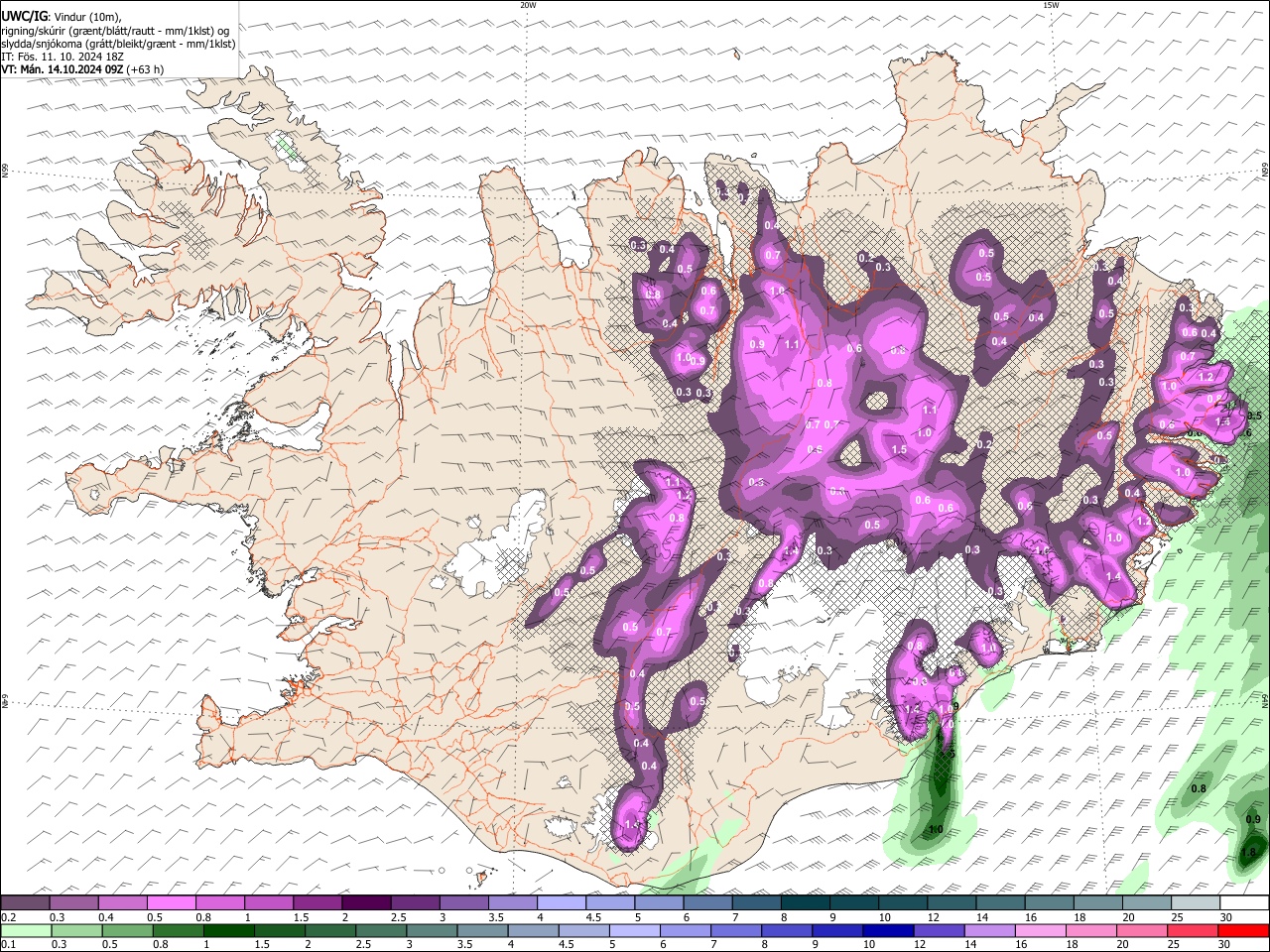Click the grey-blue 4–4.5 swatch on the rain scale
Image resolution: width=1270 pixels, height=952 pixels.
[x=535, y=930]
